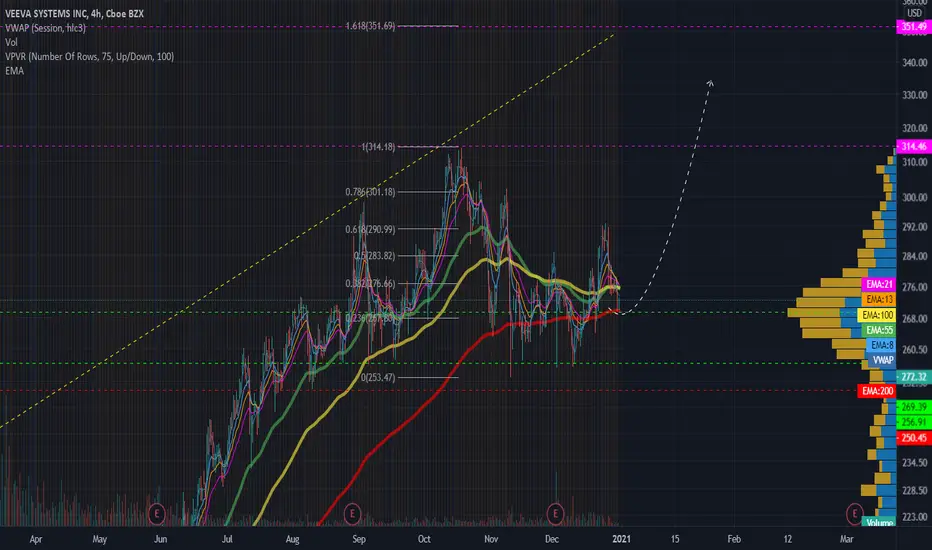Click the magenta 314.46 price label
Viewport: 932px width, 550px height.
tap(914, 146)
